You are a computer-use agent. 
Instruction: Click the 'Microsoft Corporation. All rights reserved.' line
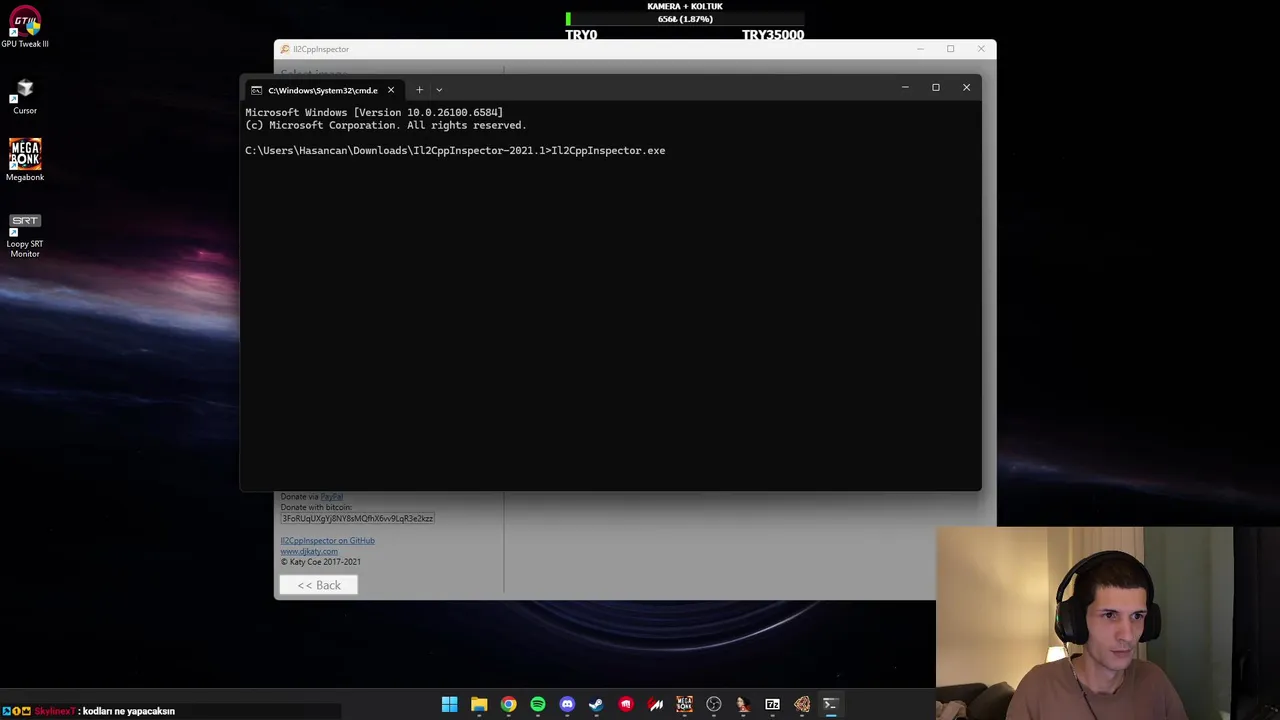click(x=386, y=125)
